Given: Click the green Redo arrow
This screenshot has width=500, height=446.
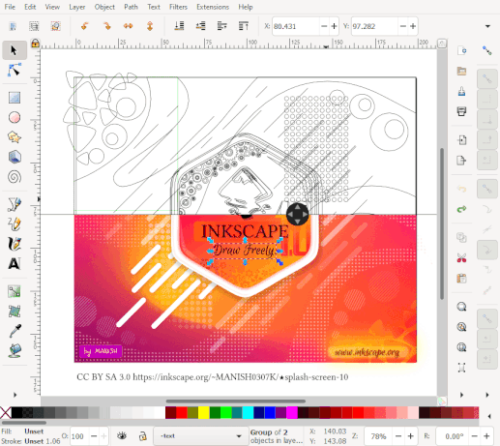Looking at the screenshot, I should pos(462,209).
